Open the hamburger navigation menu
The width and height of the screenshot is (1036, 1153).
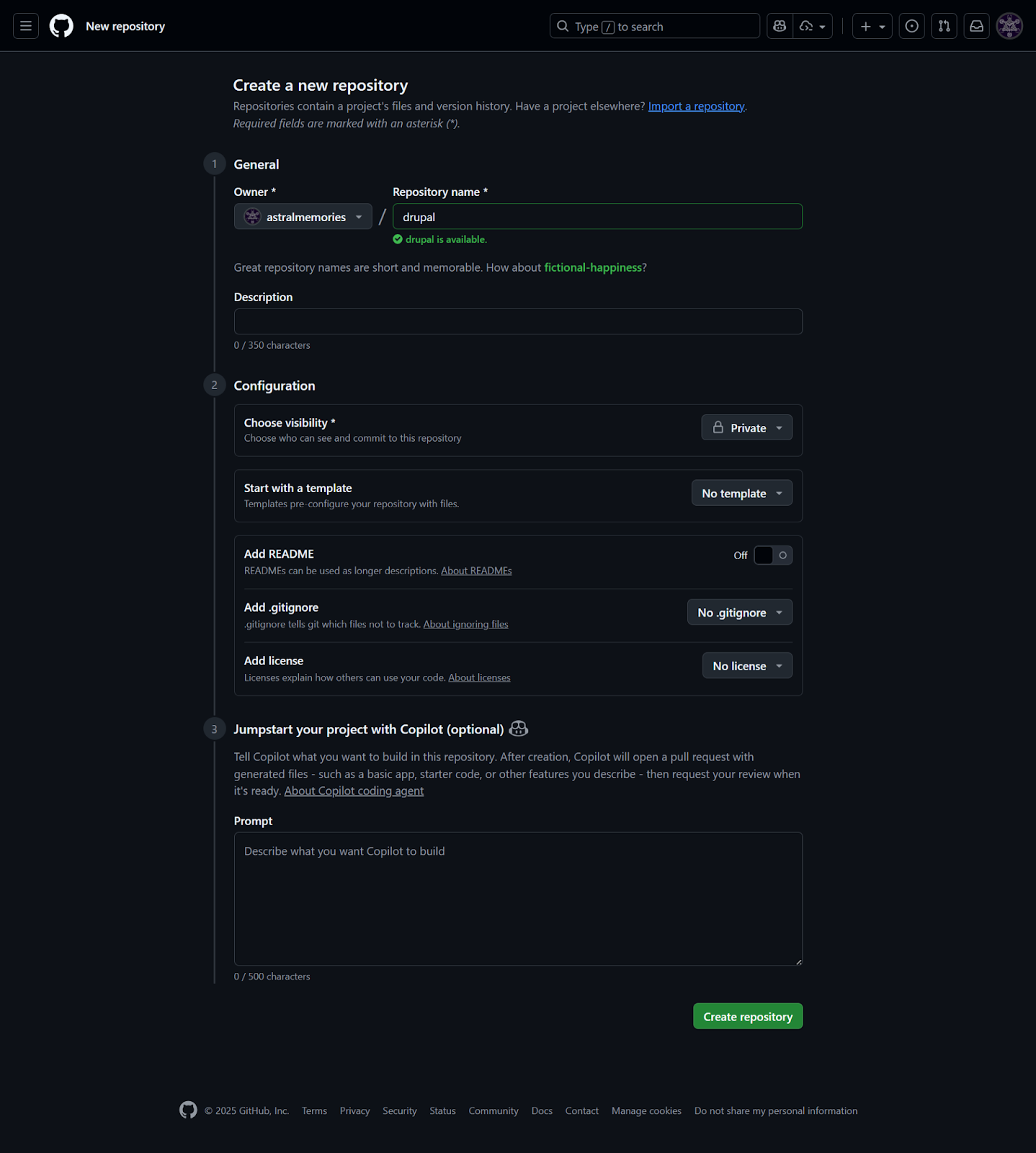tap(26, 27)
